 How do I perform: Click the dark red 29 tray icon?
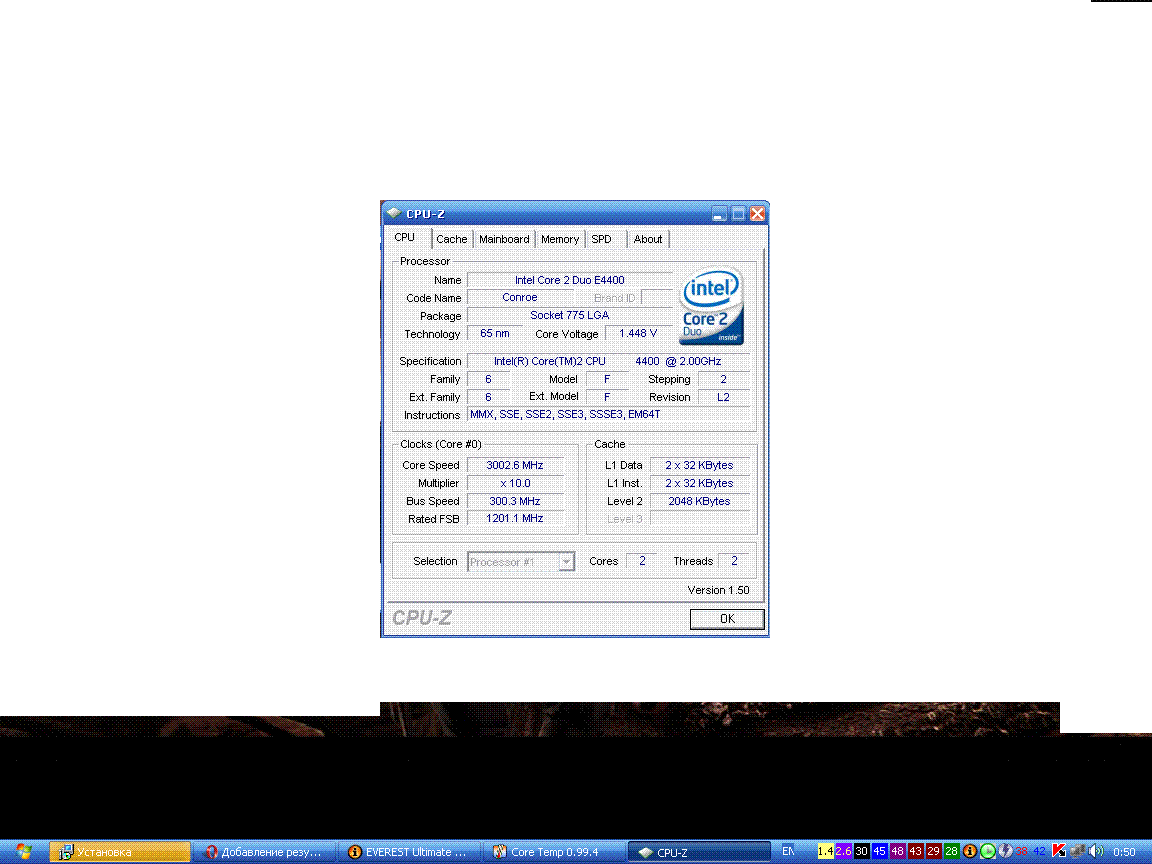(x=934, y=852)
